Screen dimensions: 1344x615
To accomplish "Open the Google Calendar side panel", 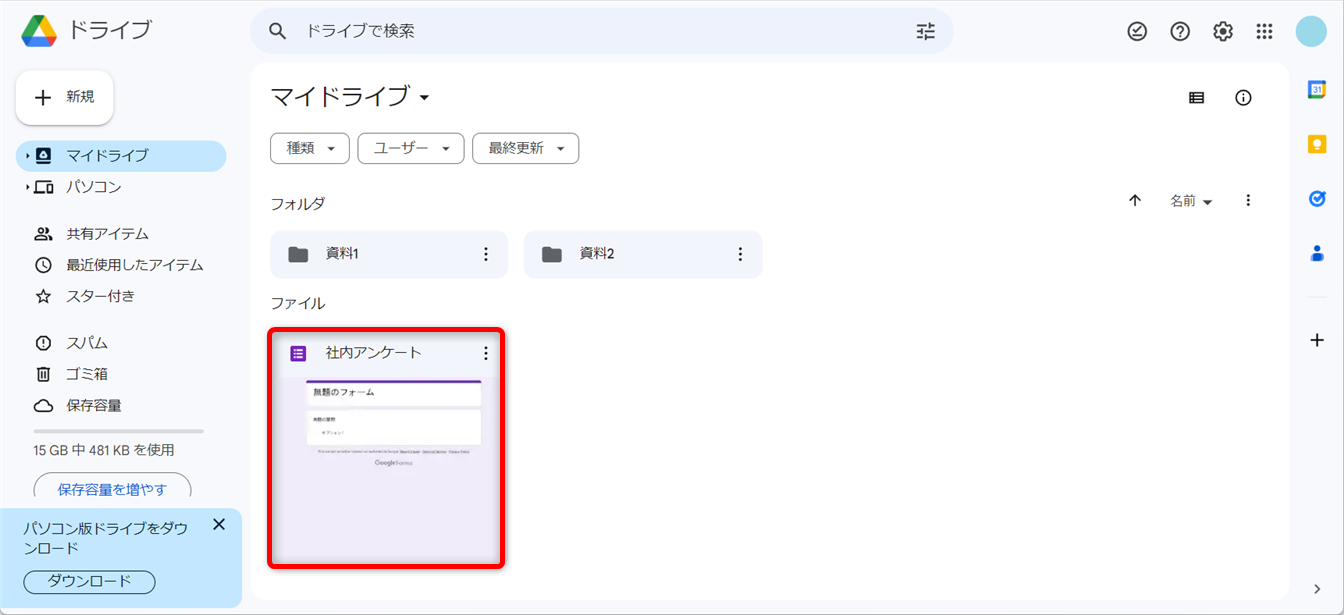I will (1317, 89).
